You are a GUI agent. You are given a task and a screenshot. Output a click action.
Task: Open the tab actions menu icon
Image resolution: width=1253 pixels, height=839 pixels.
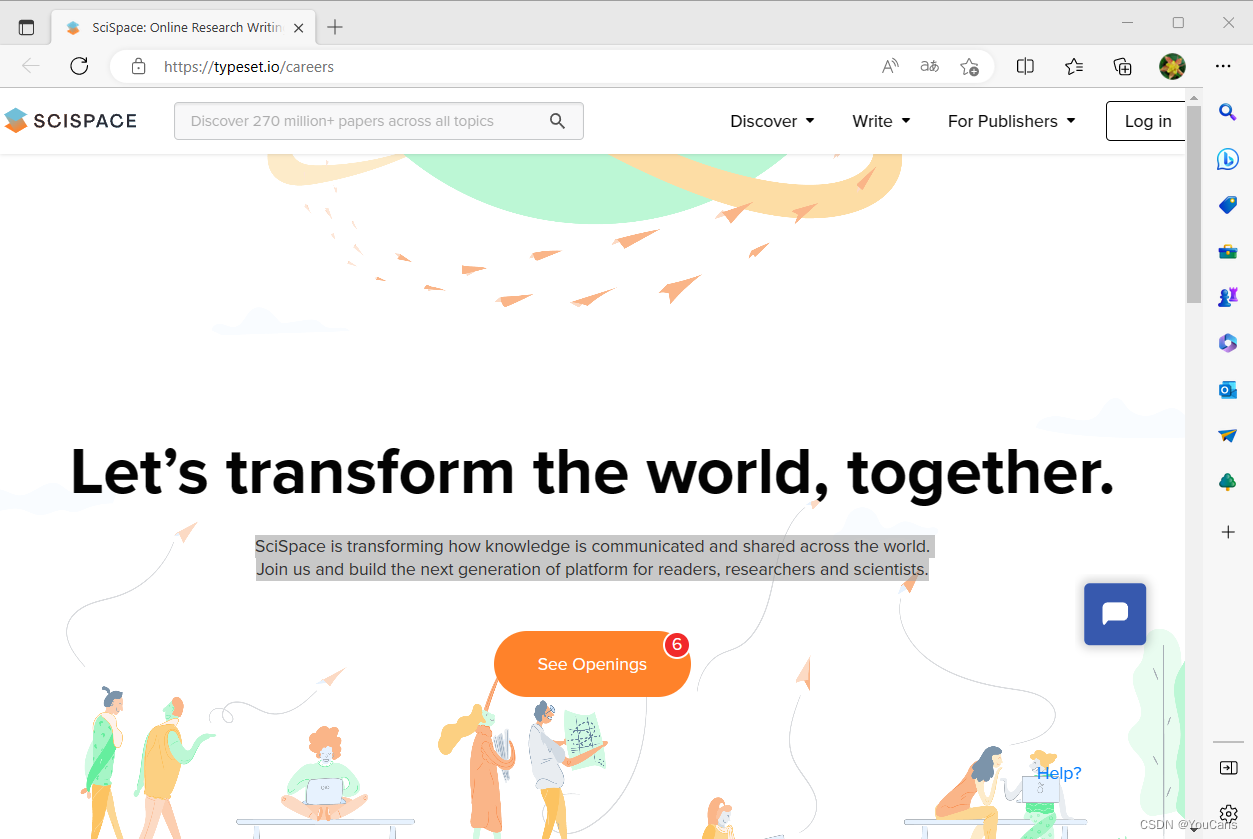pyautogui.click(x=27, y=27)
